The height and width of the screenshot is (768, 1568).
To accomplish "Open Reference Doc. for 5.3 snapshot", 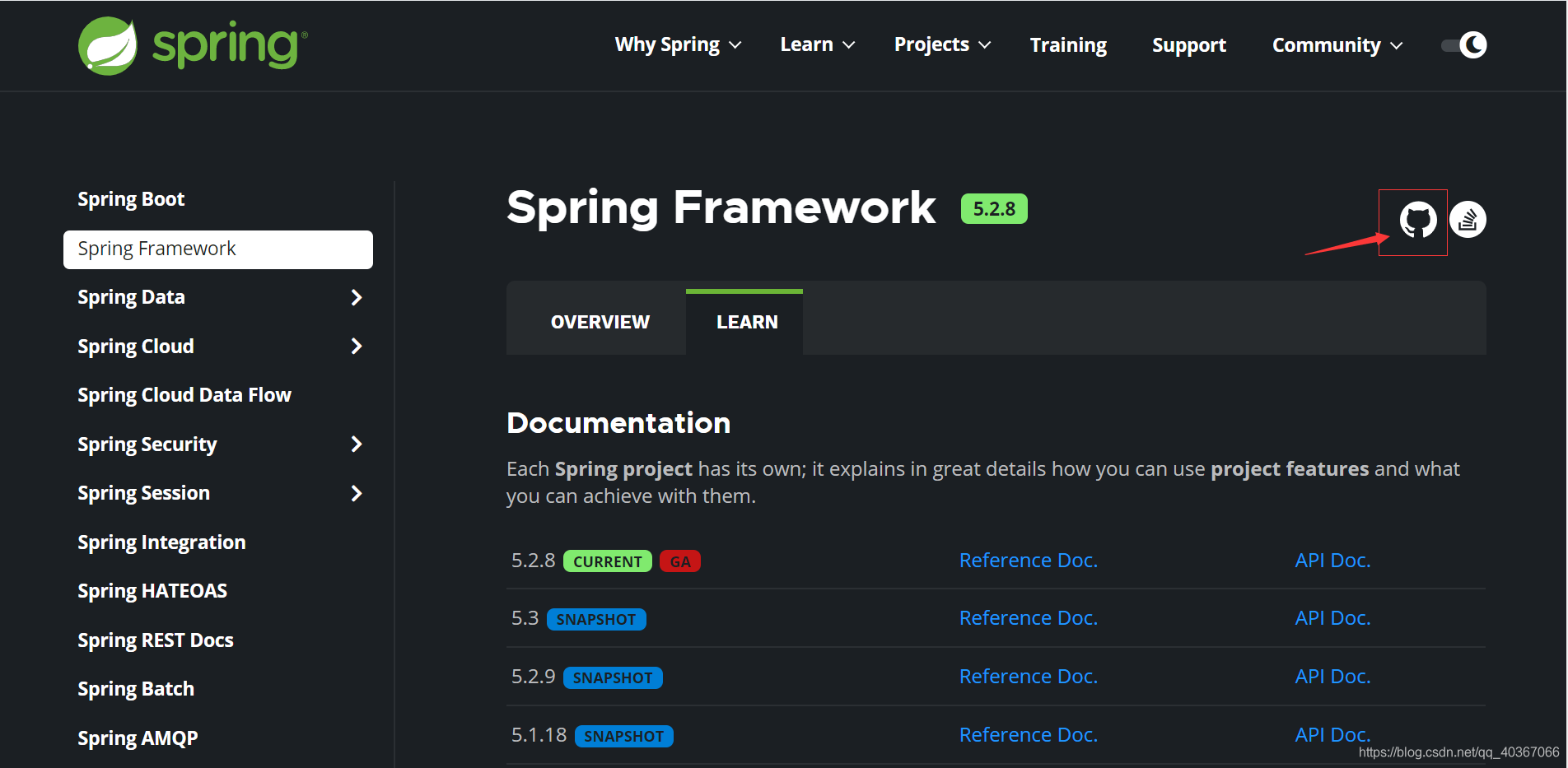I will click(x=1029, y=618).
